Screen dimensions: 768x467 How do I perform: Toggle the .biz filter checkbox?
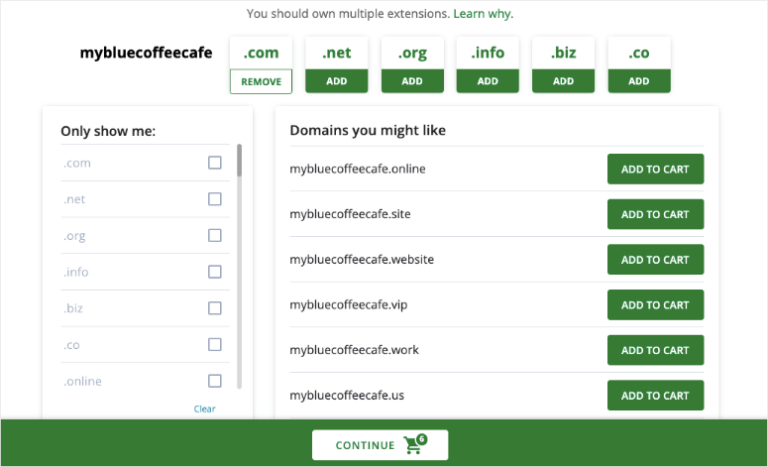pyautogui.click(x=215, y=308)
